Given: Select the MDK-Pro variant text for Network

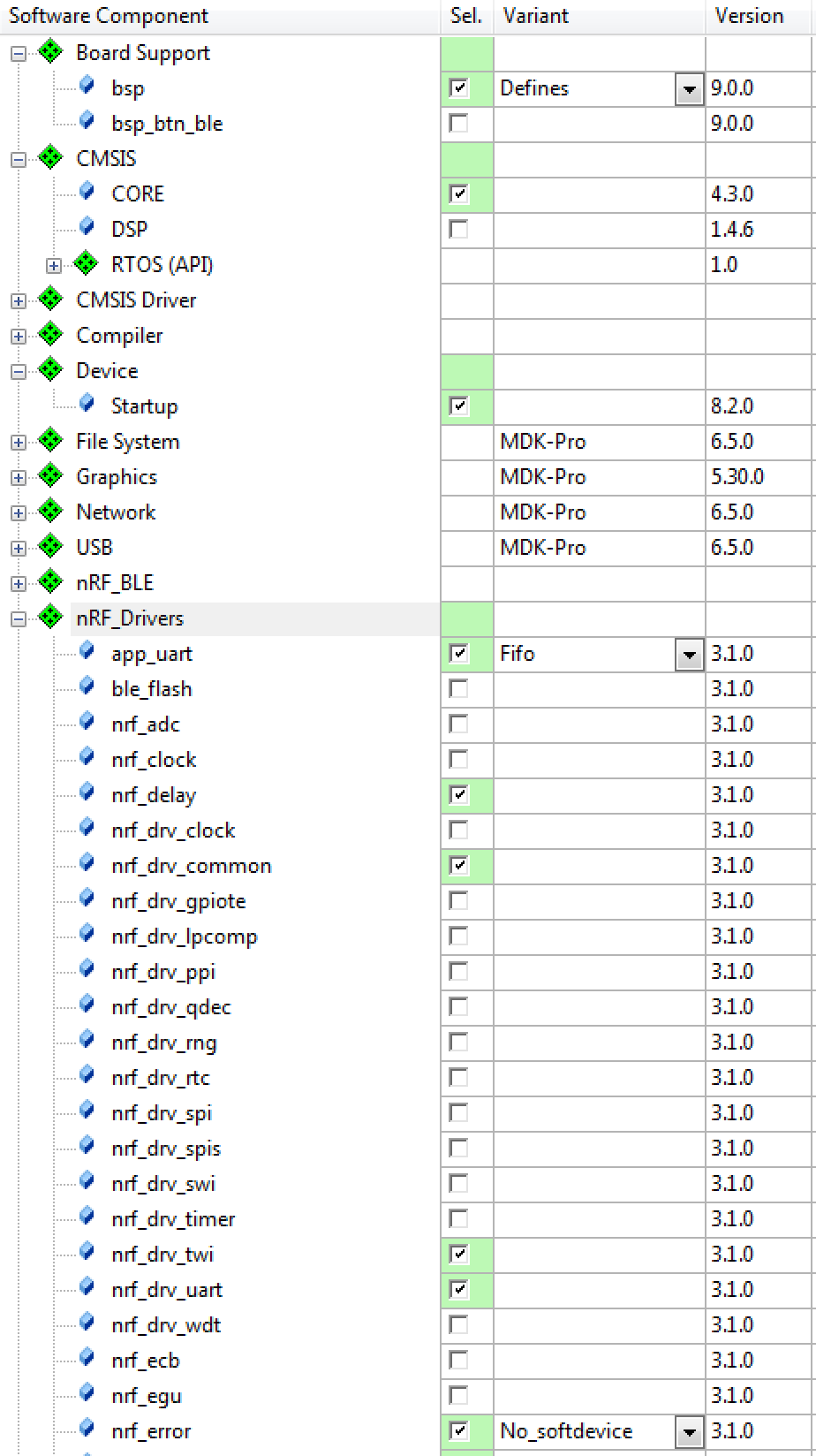Looking at the screenshot, I should tap(543, 512).
